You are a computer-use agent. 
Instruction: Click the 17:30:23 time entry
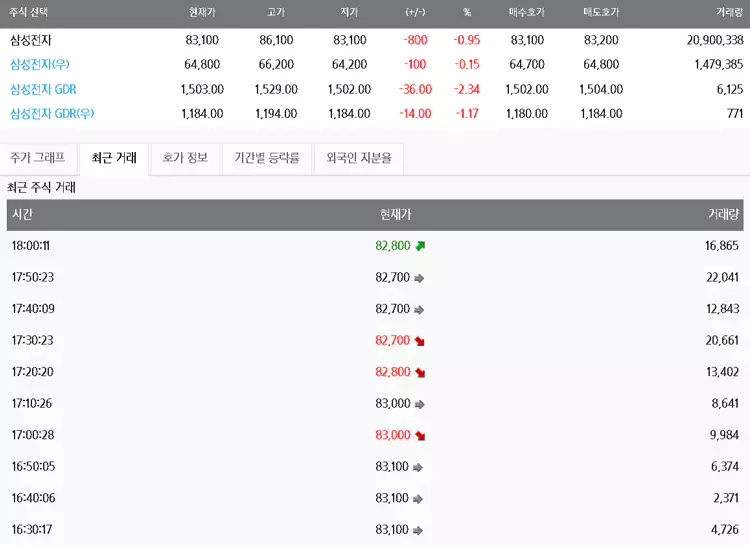[x=33, y=341]
